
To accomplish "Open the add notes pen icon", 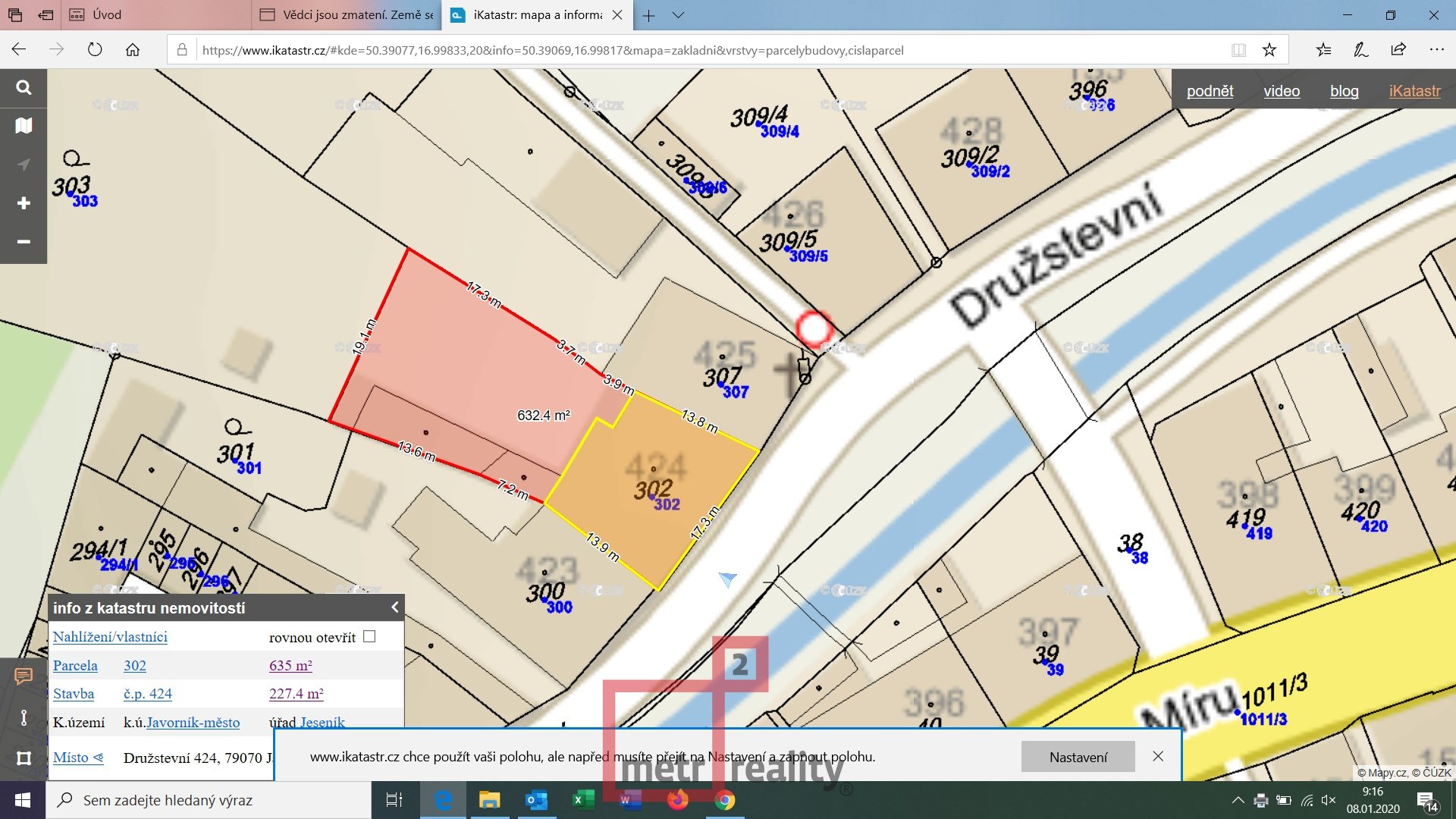I will pyautogui.click(x=1361, y=50).
